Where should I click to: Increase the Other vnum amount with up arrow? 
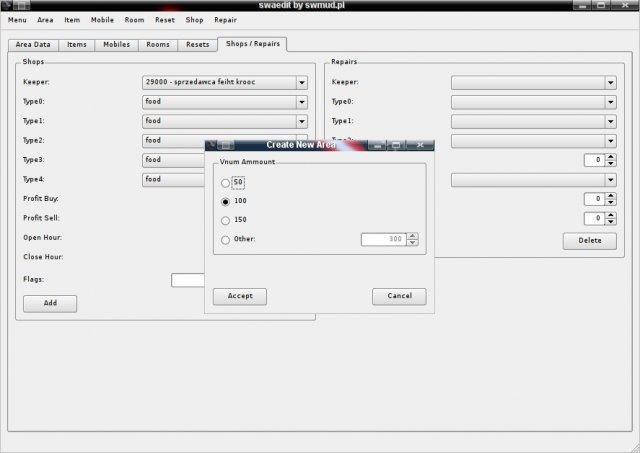pos(413,236)
